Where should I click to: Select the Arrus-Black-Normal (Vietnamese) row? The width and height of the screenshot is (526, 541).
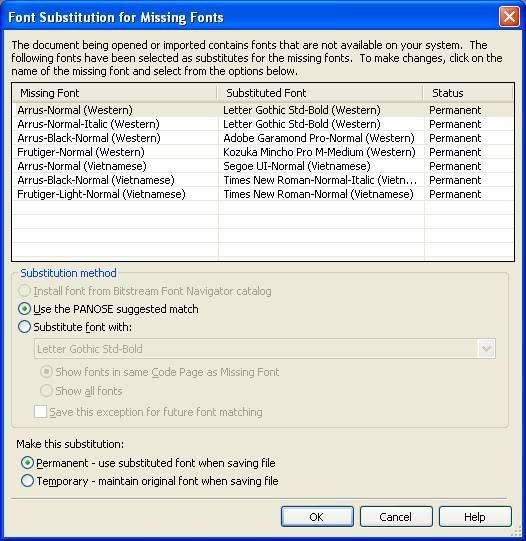click(x=263, y=180)
